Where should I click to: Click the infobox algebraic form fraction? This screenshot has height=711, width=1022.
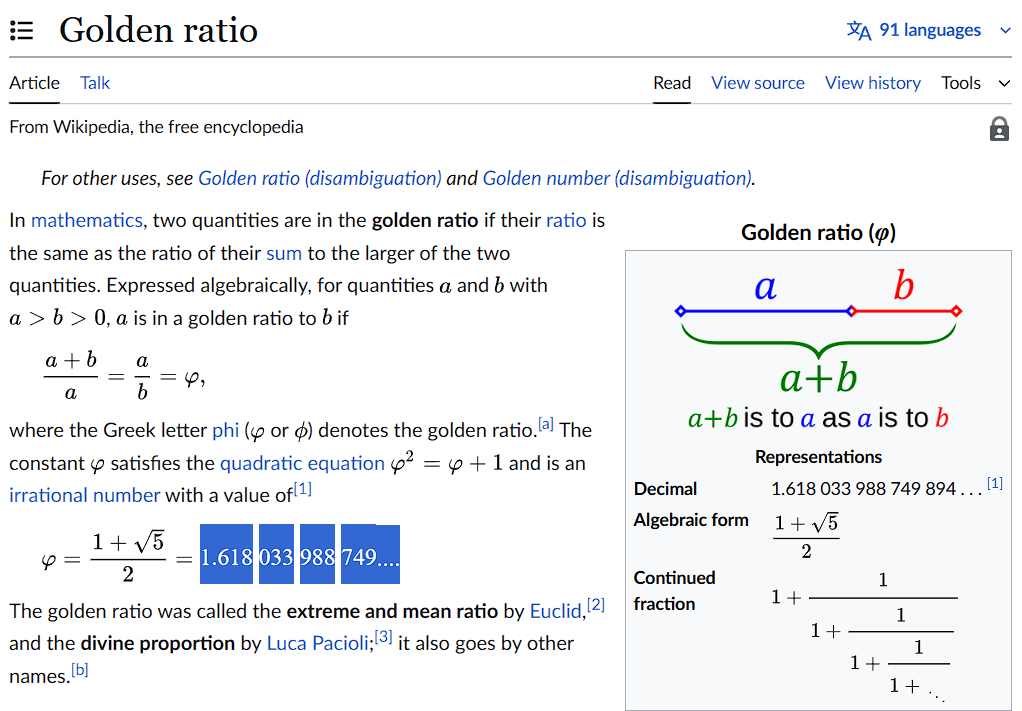point(806,537)
